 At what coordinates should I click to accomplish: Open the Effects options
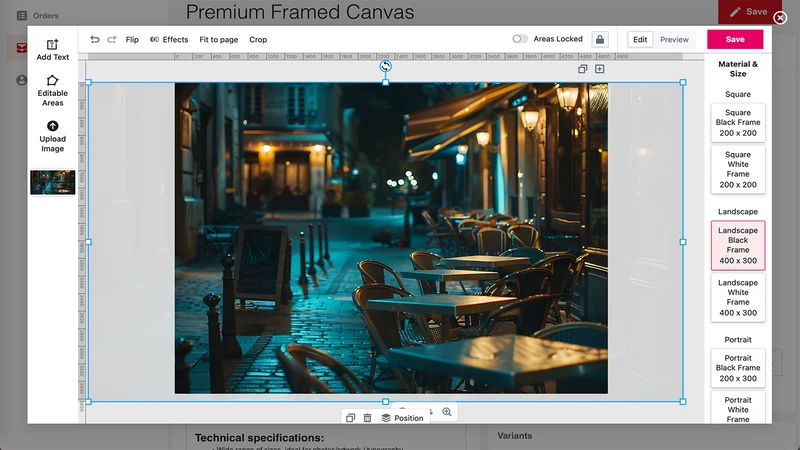pyautogui.click(x=169, y=39)
